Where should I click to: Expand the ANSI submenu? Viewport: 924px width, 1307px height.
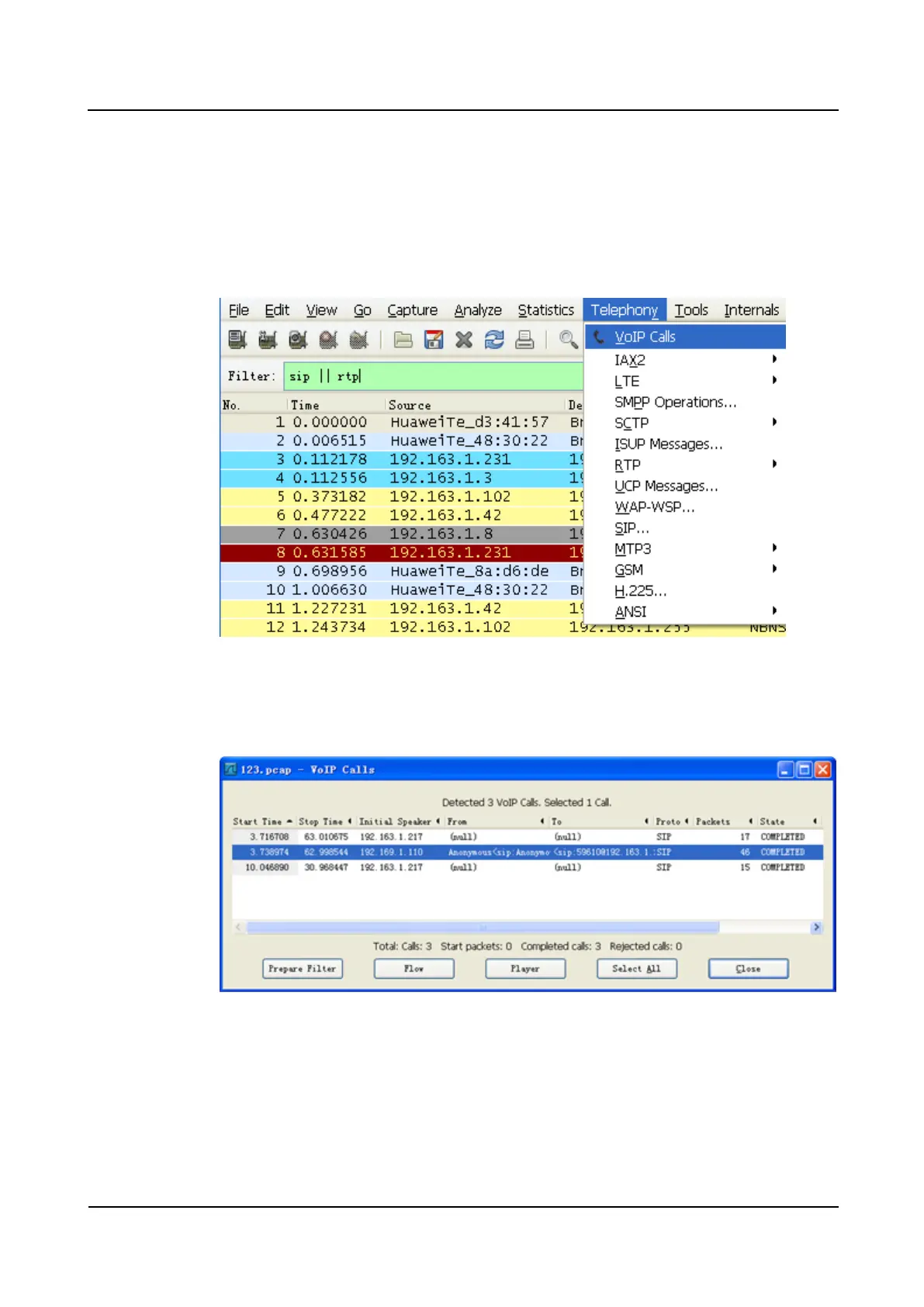tap(686, 611)
